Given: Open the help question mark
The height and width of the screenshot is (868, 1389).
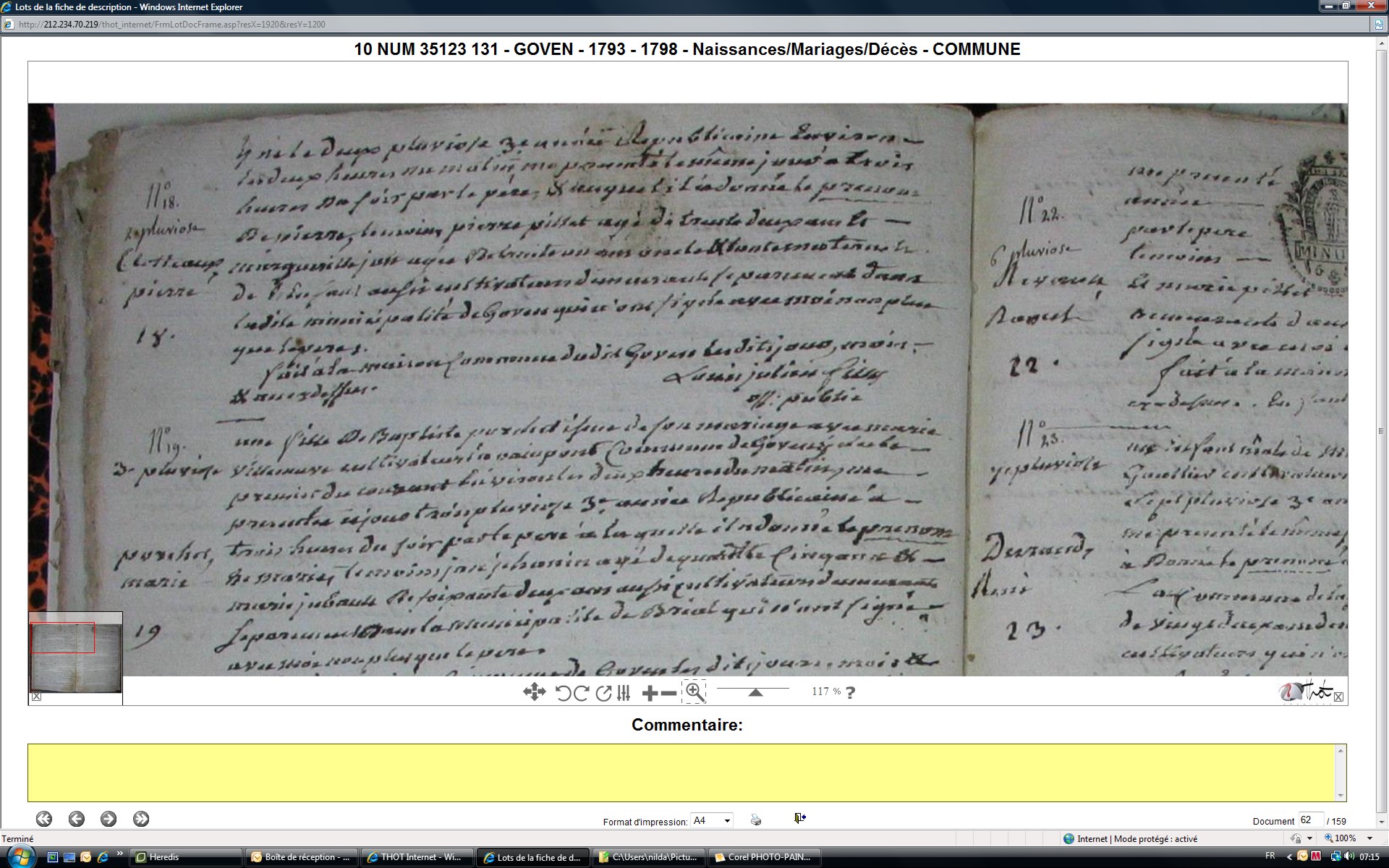Looking at the screenshot, I should coord(850,692).
